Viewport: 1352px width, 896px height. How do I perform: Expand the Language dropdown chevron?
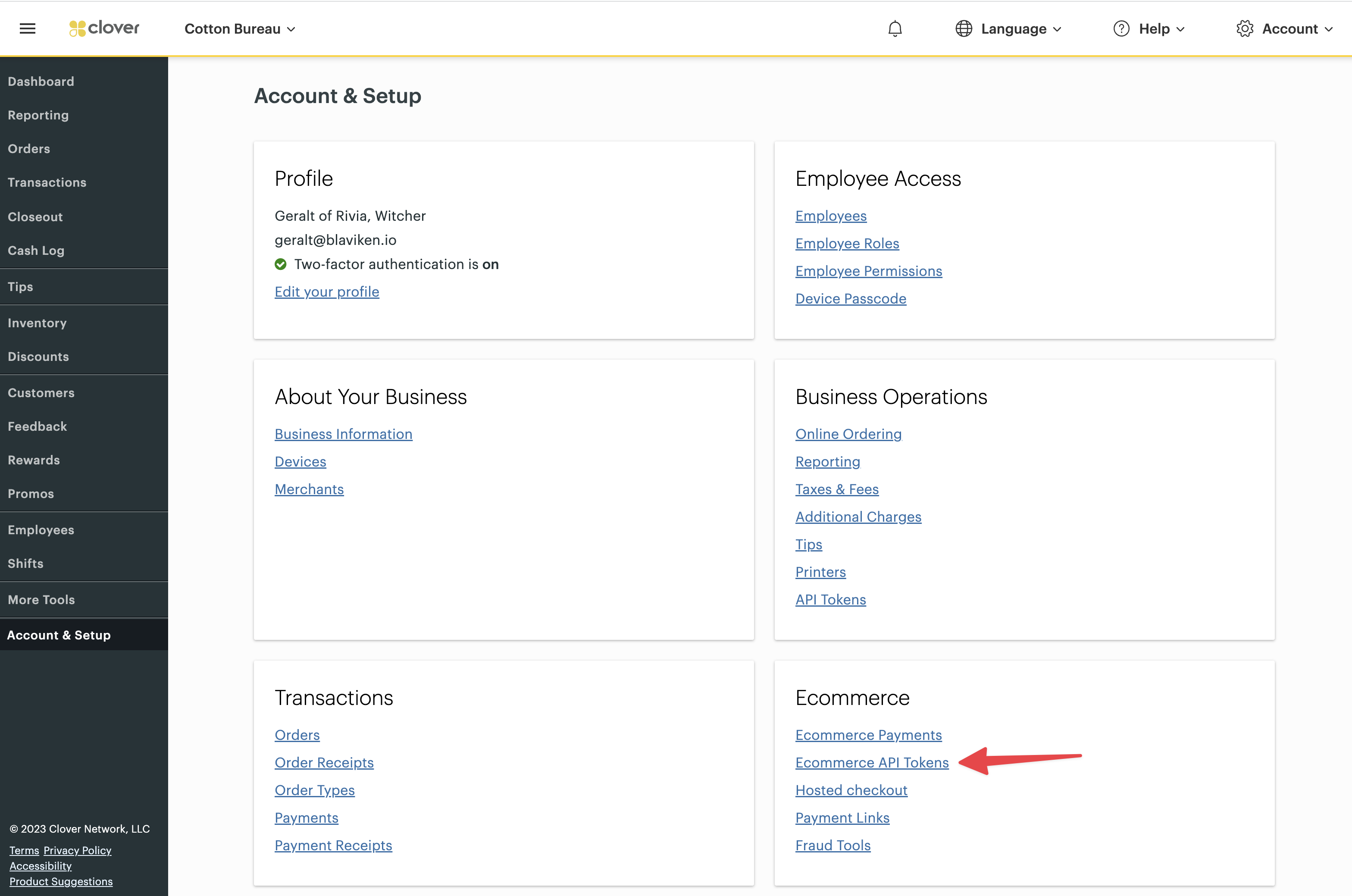1058,29
